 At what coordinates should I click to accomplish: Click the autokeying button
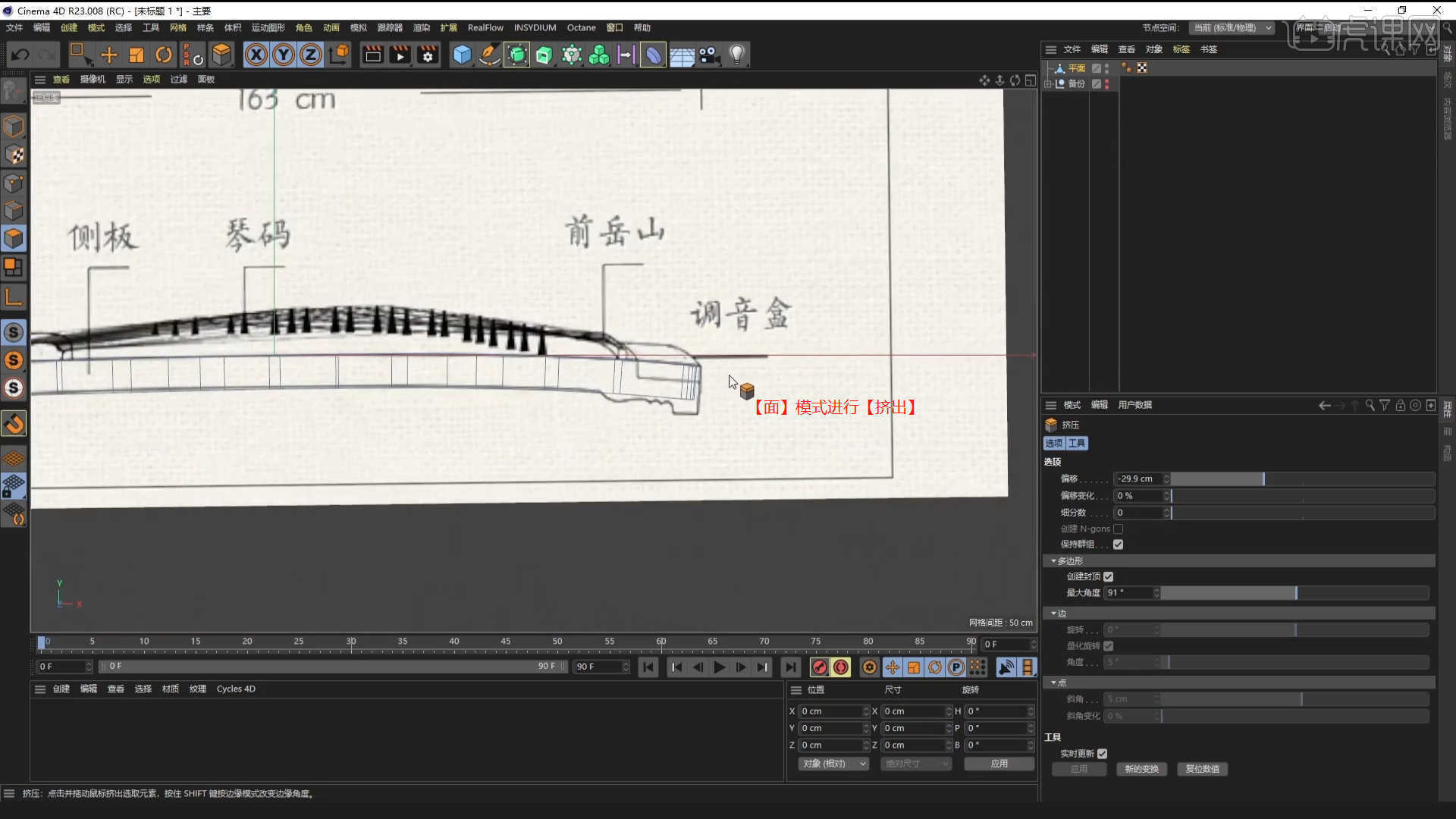tap(841, 667)
